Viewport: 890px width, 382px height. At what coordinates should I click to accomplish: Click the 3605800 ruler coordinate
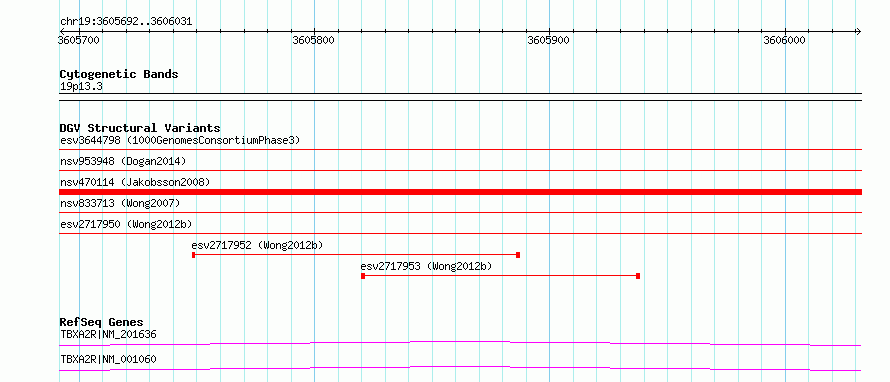313,40
